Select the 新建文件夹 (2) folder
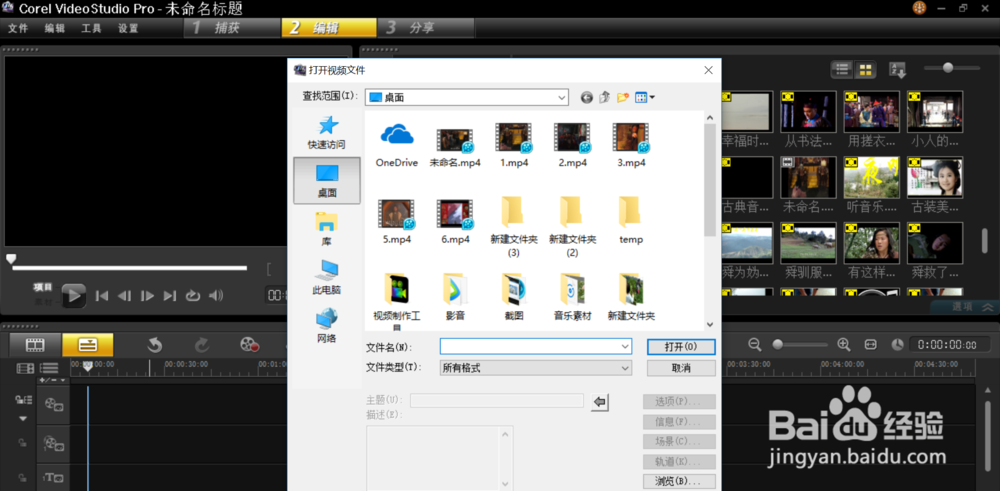The width and height of the screenshot is (1000, 491). (x=572, y=227)
